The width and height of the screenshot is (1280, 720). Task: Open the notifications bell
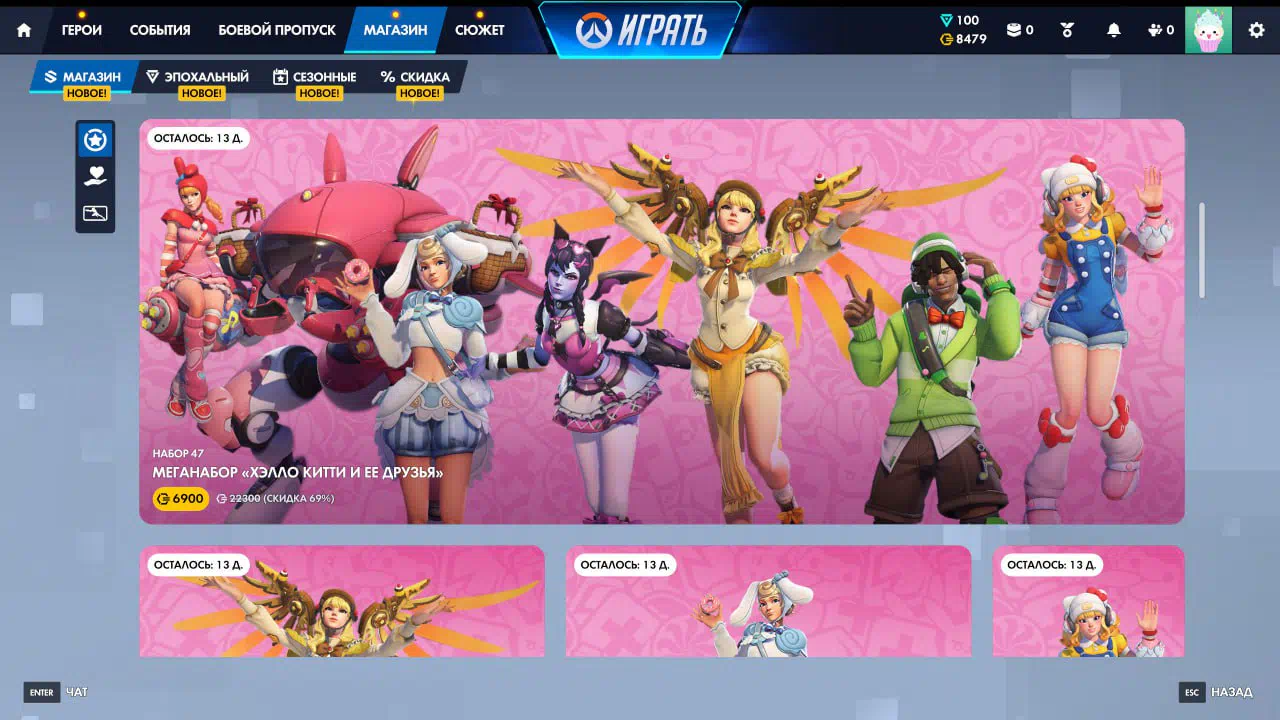coord(1113,30)
